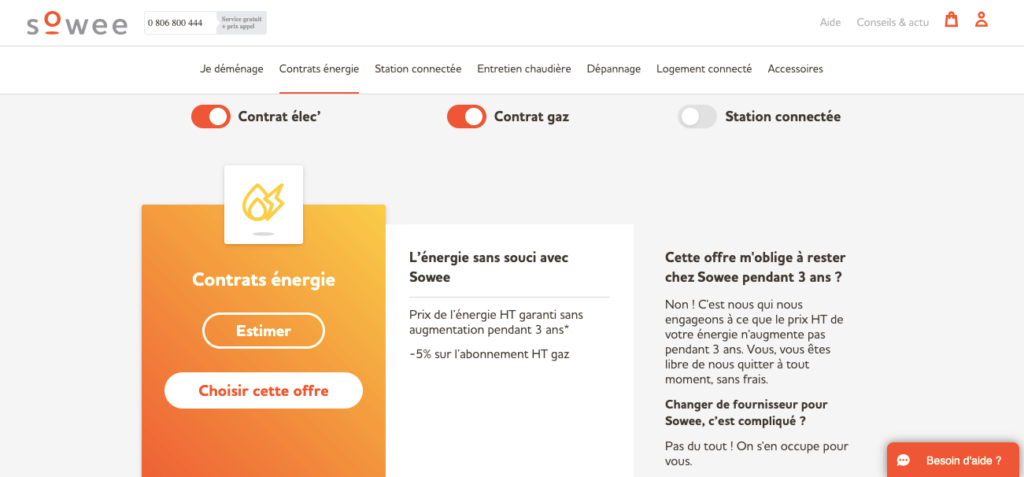The image size is (1024, 477).
Task: Click the answer starting Non ! C'est nous
Action: pos(754,342)
